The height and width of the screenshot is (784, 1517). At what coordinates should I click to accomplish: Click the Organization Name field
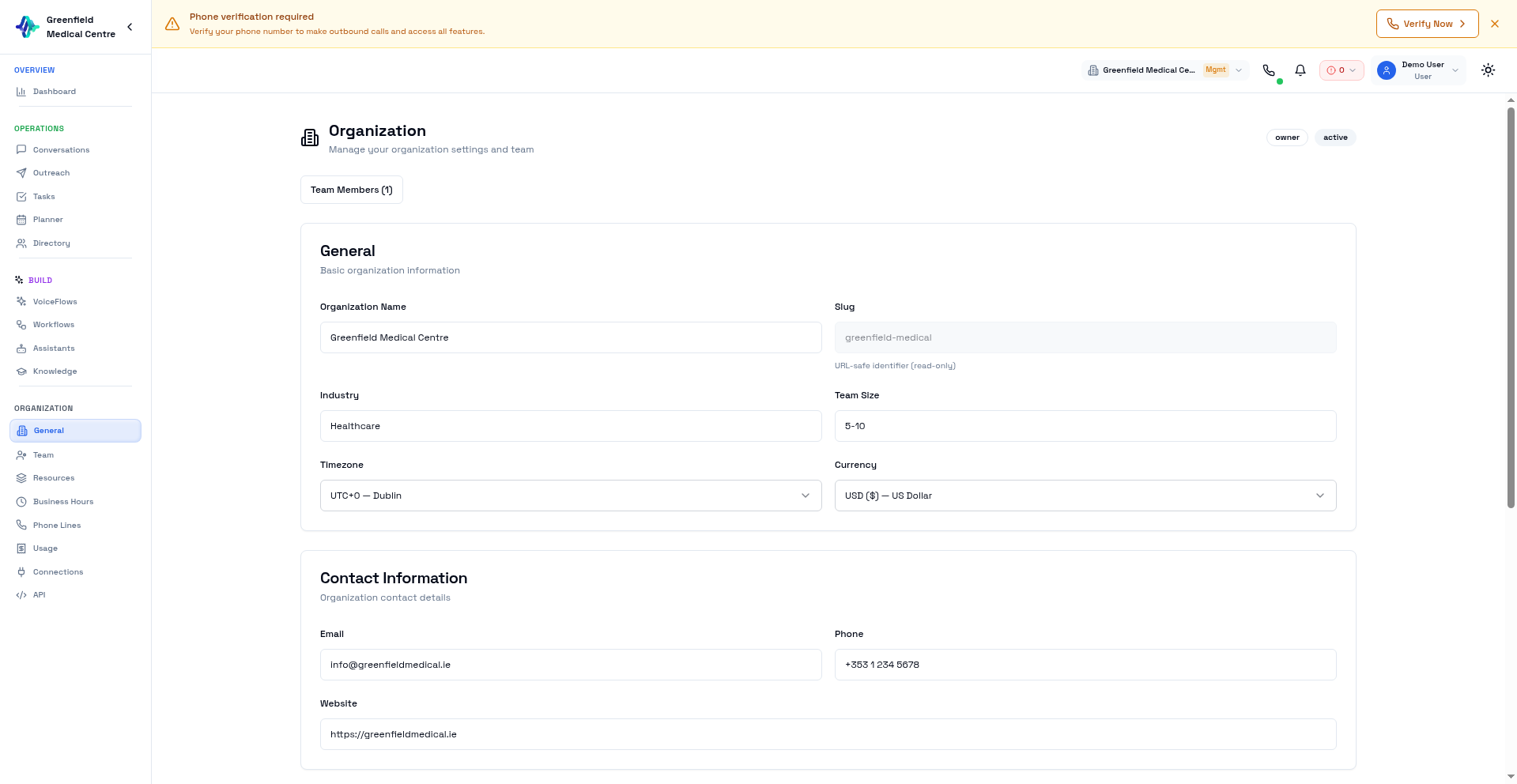click(x=571, y=337)
